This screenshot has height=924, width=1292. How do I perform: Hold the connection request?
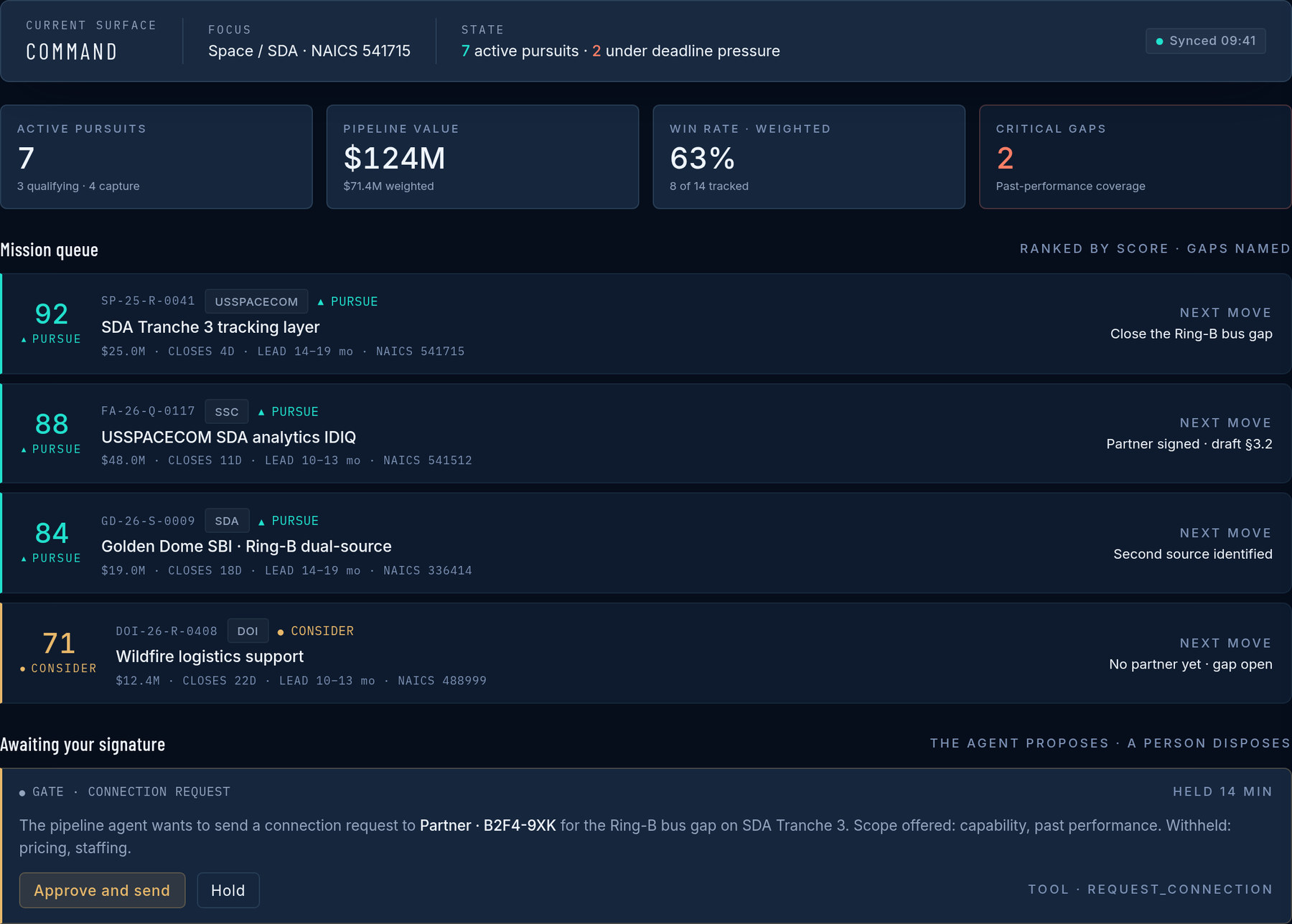pos(228,890)
